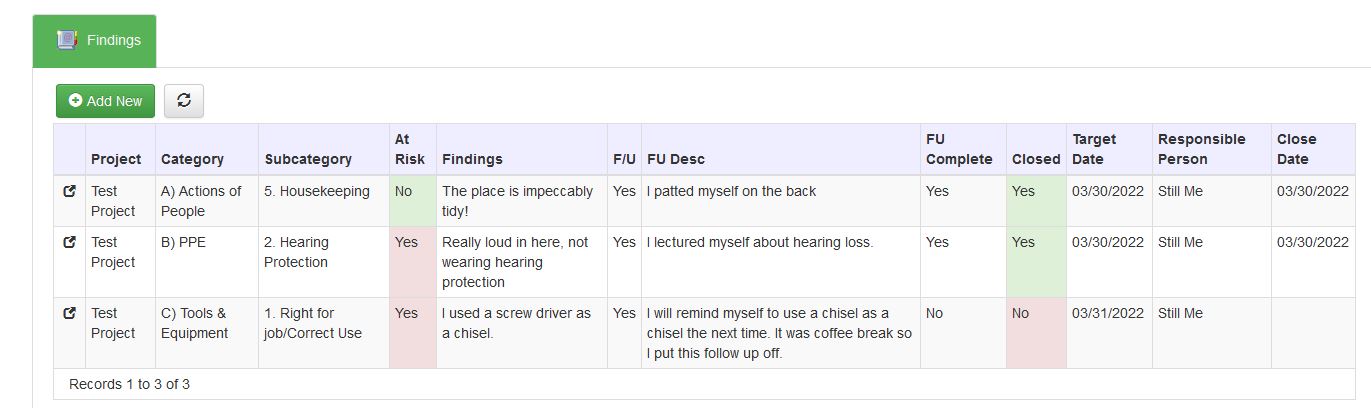
Task: Open the Tools & Equipment finding edit icon
Action: (69, 313)
